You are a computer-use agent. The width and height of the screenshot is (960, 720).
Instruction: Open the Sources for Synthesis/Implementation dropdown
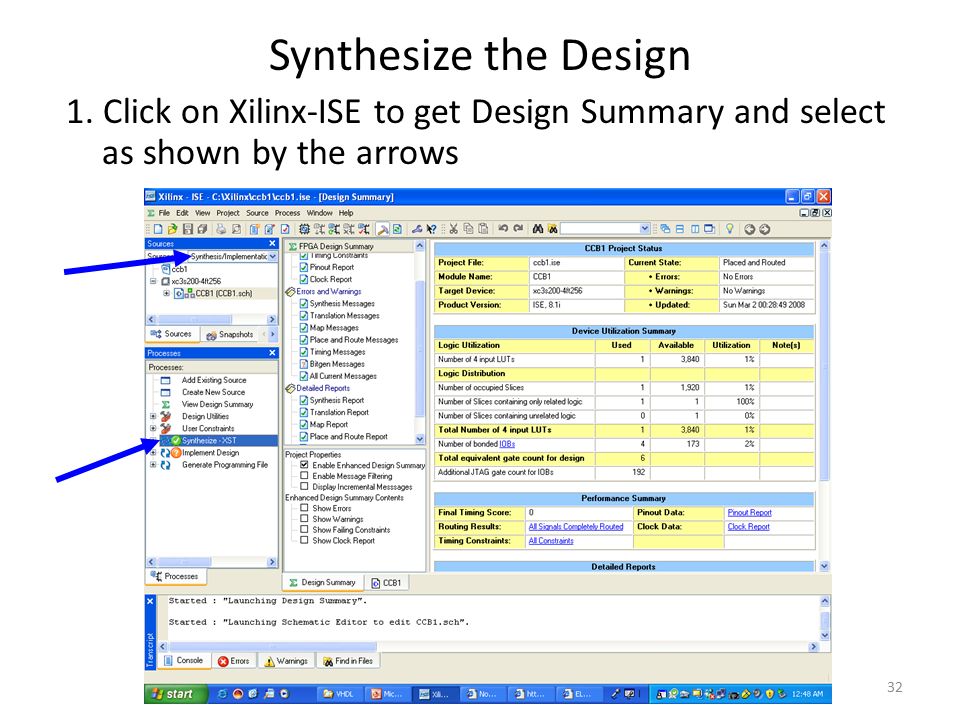pyautogui.click(x=272, y=257)
